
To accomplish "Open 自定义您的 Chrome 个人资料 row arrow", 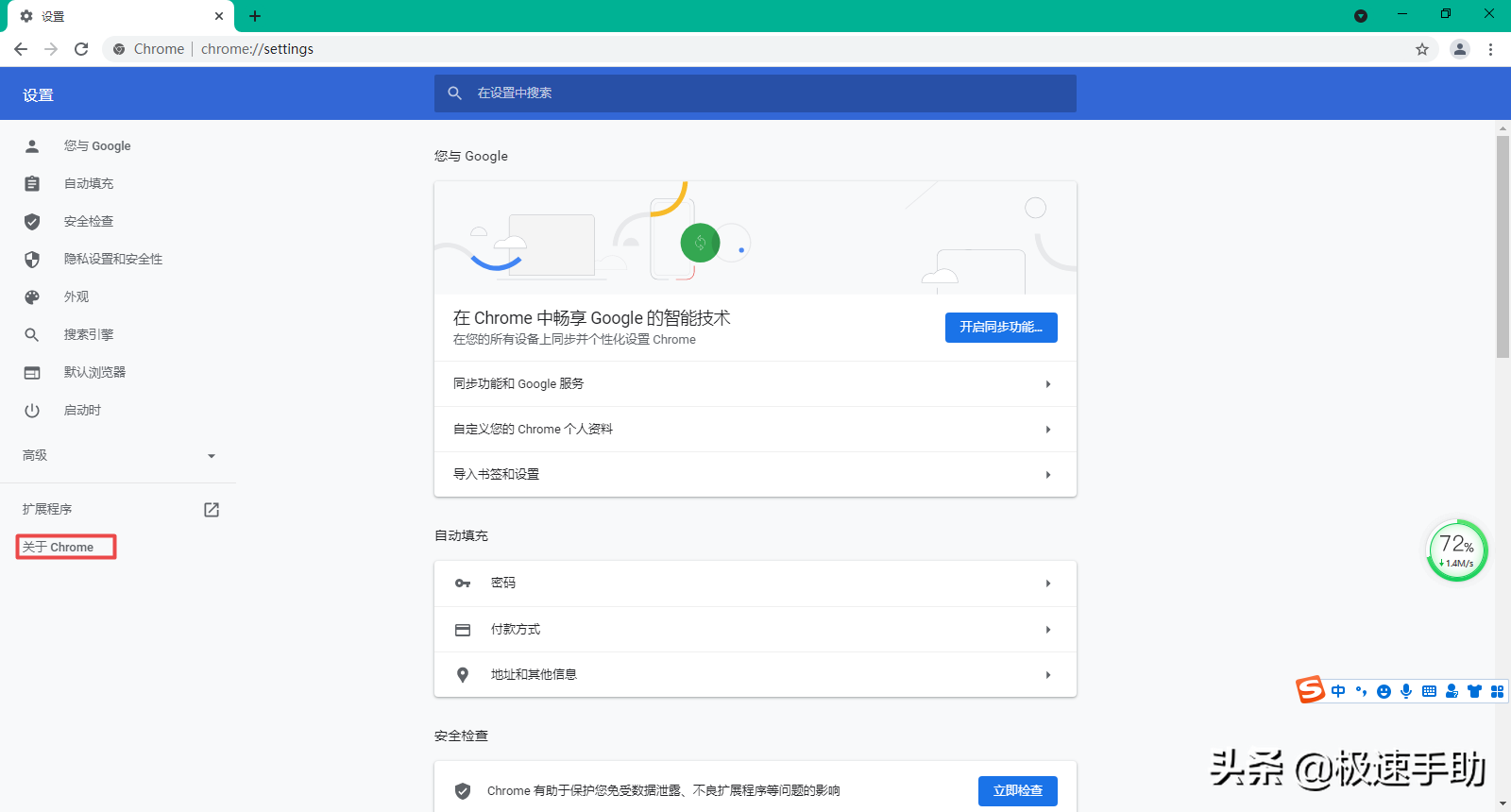I will click(x=1048, y=430).
